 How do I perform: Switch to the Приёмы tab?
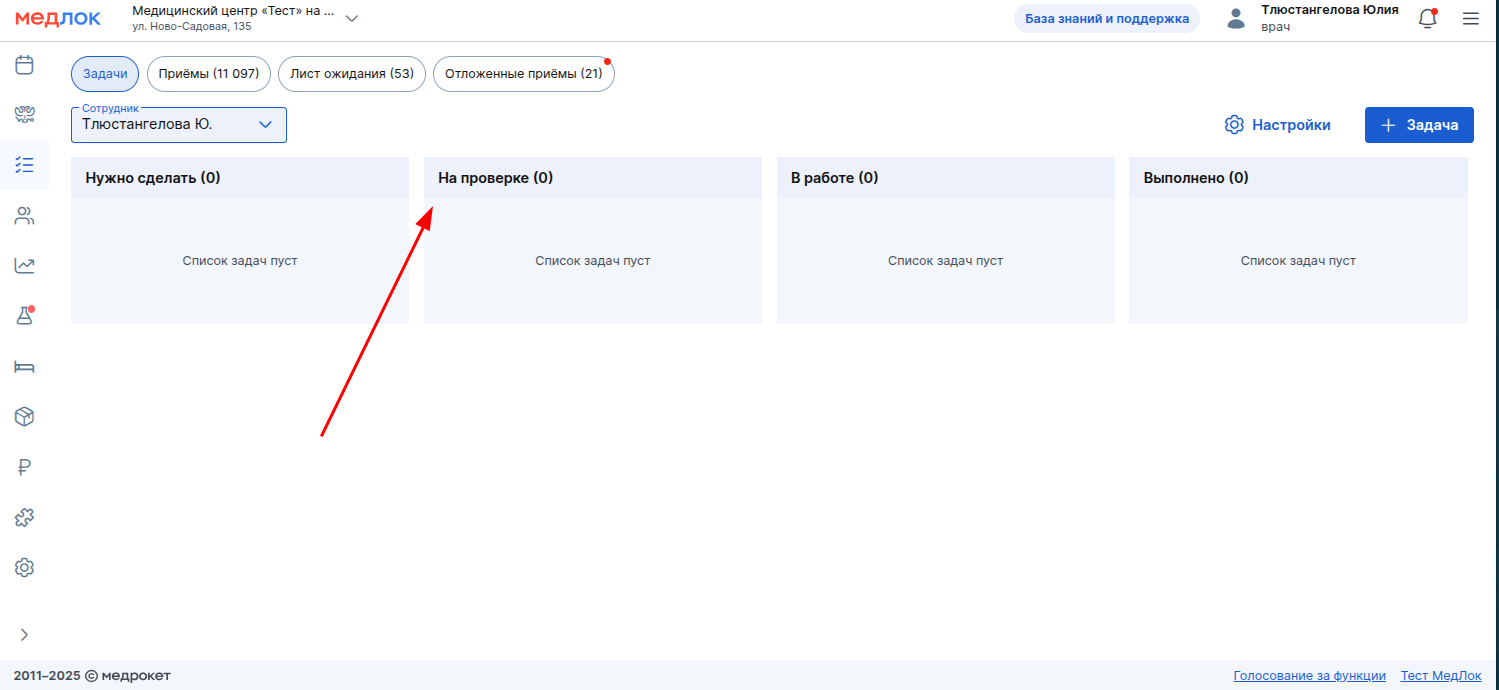[x=208, y=74]
